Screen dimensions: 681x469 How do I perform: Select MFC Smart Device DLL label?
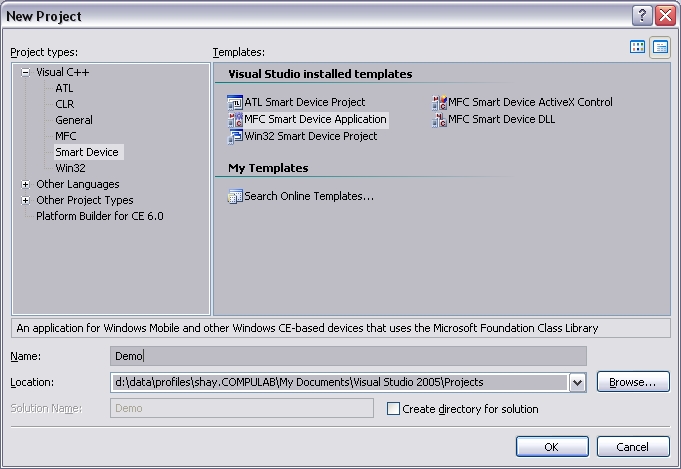(502, 119)
